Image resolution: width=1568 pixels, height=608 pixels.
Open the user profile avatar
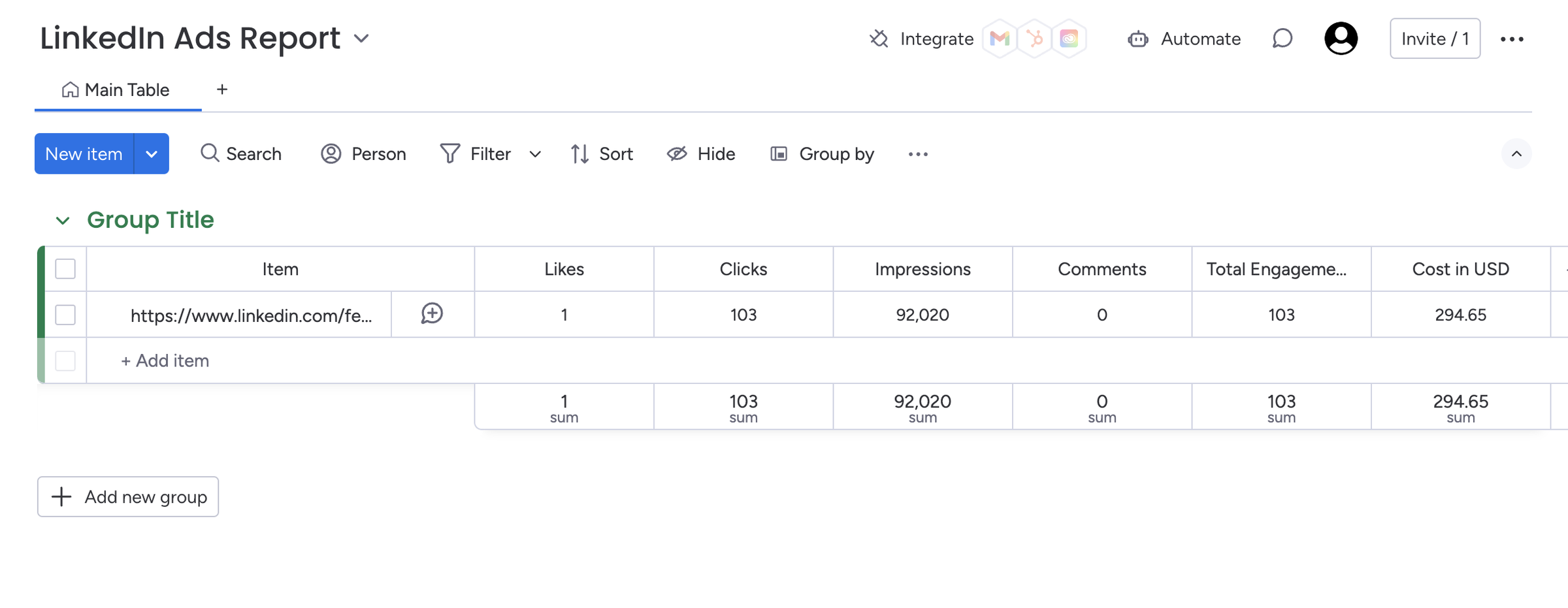pos(1341,39)
